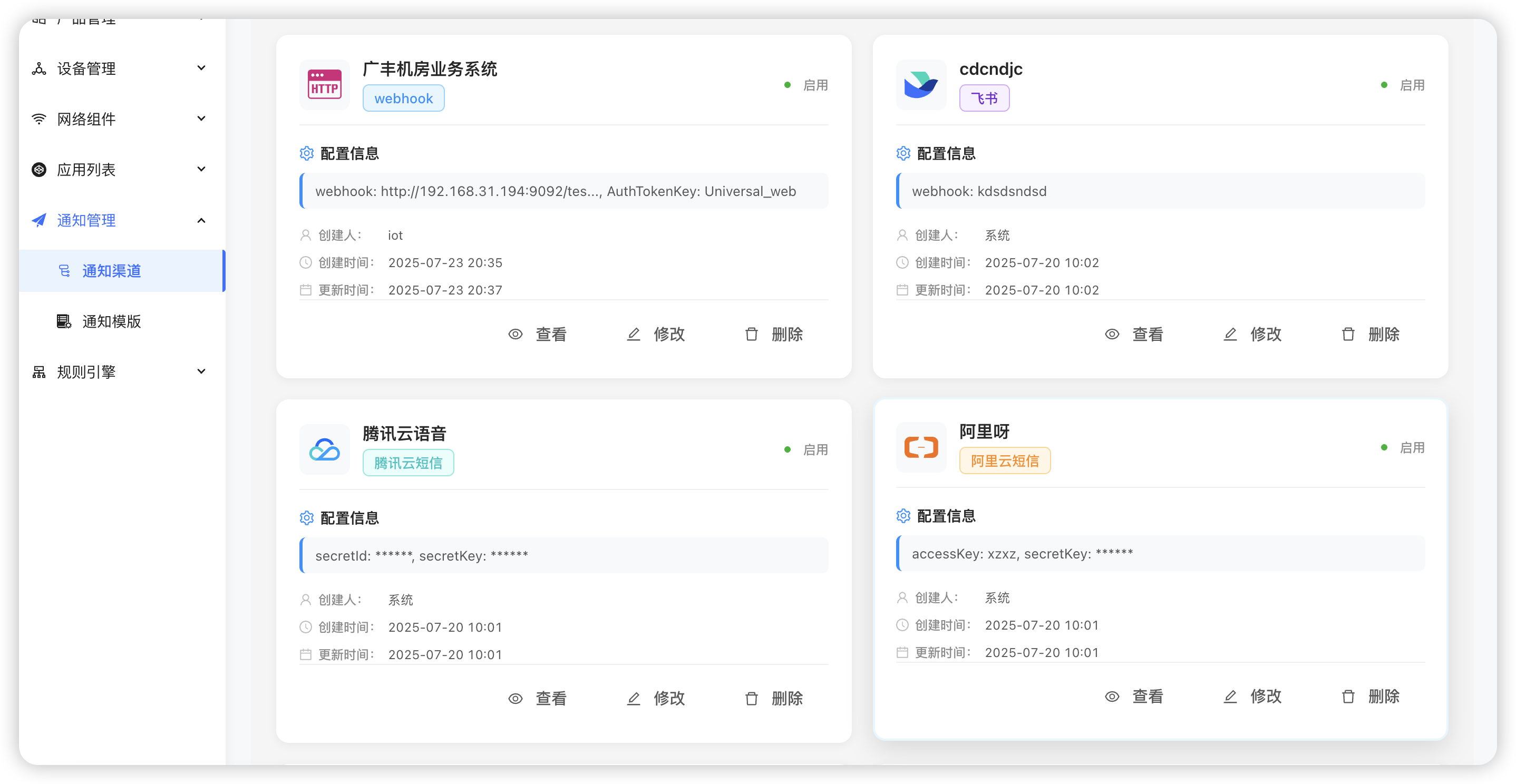The width and height of the screenshot is (1516, 784).
Task: Click the 腾讯云 logo on 腾讯云语音 card
Action: [x=324, y=449]
